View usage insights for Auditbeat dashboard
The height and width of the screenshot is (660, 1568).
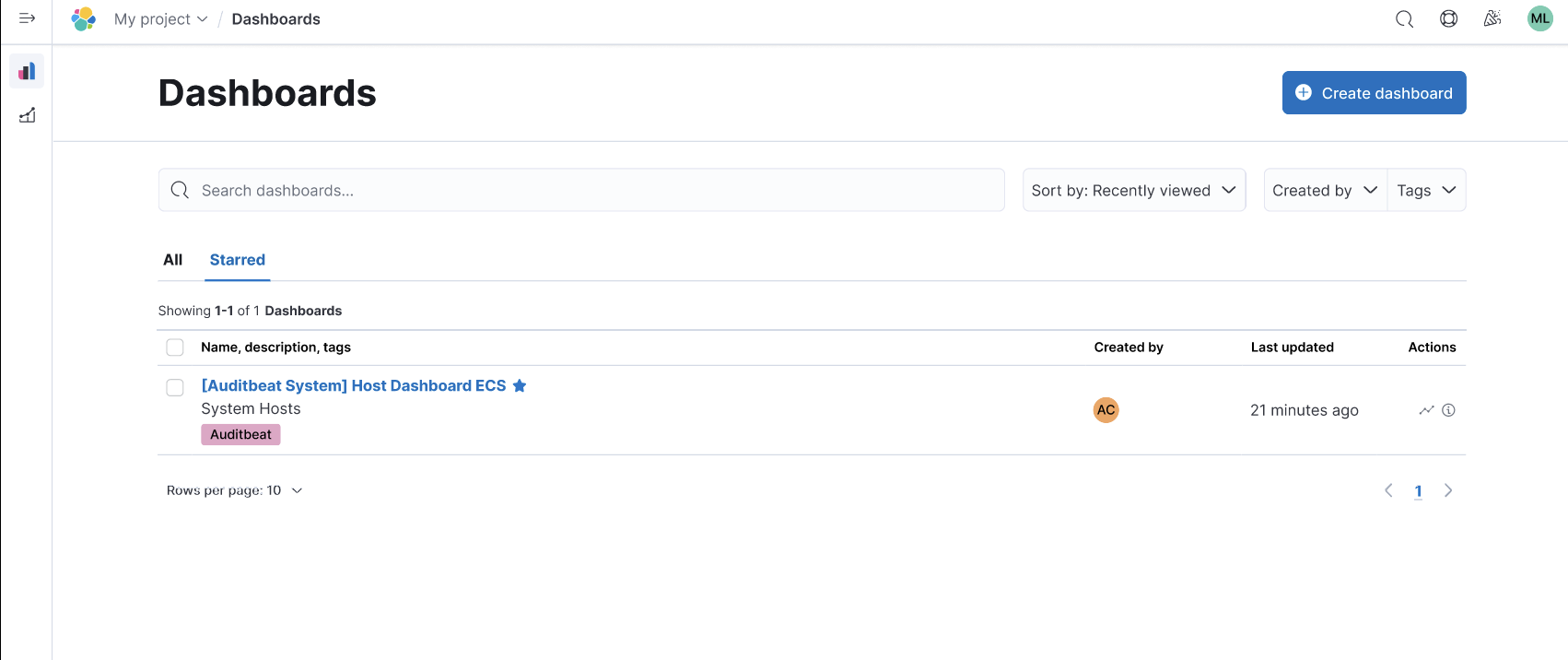pos(1426,410)
